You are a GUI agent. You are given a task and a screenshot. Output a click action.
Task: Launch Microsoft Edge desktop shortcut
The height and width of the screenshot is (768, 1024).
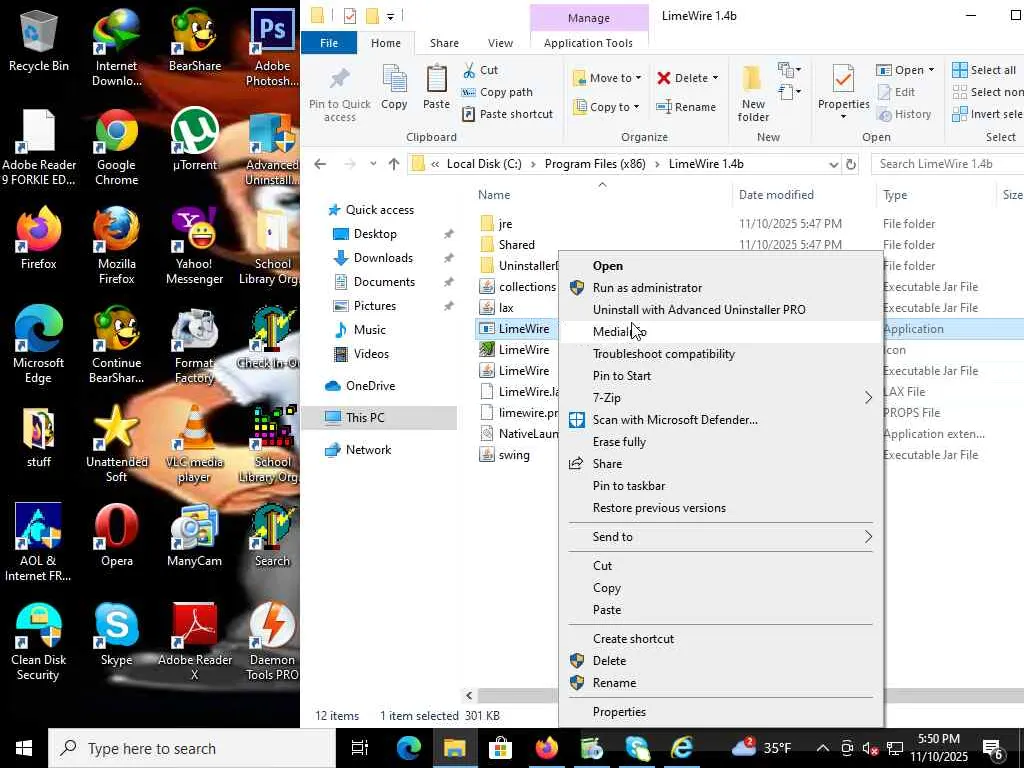[x=39, y=344]
